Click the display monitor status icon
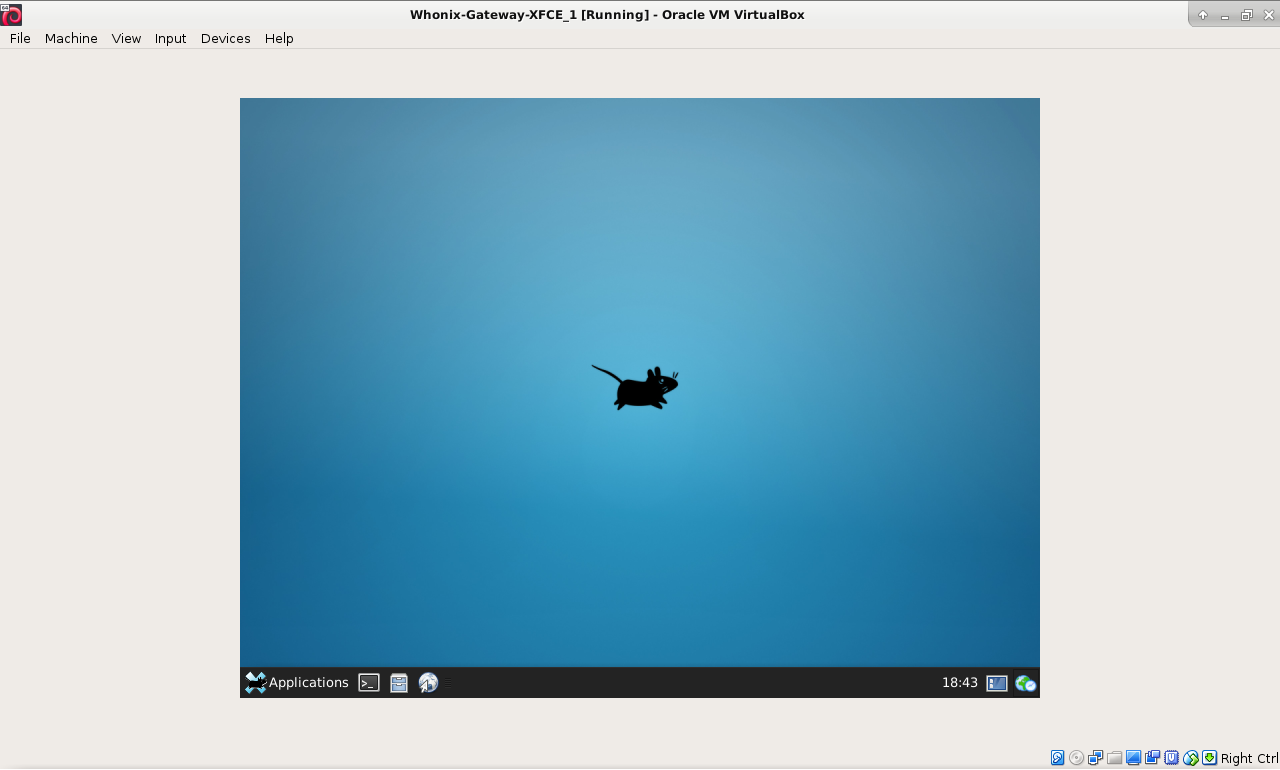 1133,758
